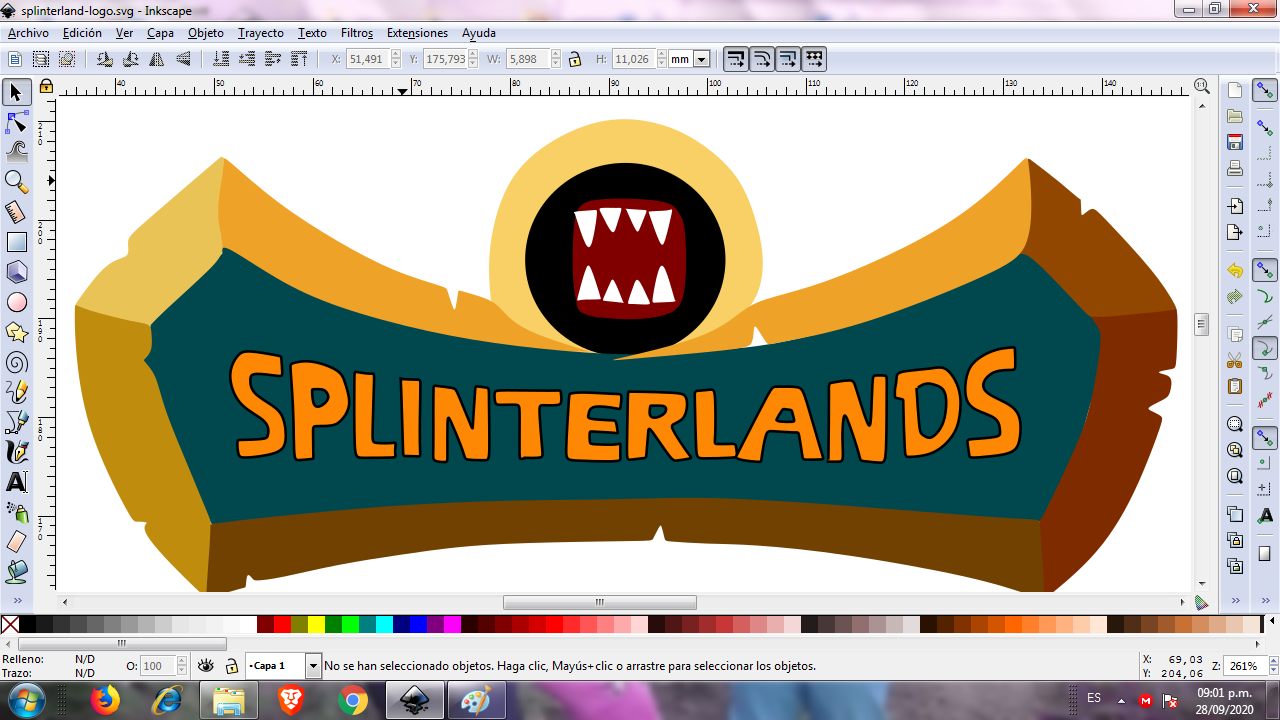
Task: Expand the snap bar overflow chevron
Action: (x=1265, y=601)
